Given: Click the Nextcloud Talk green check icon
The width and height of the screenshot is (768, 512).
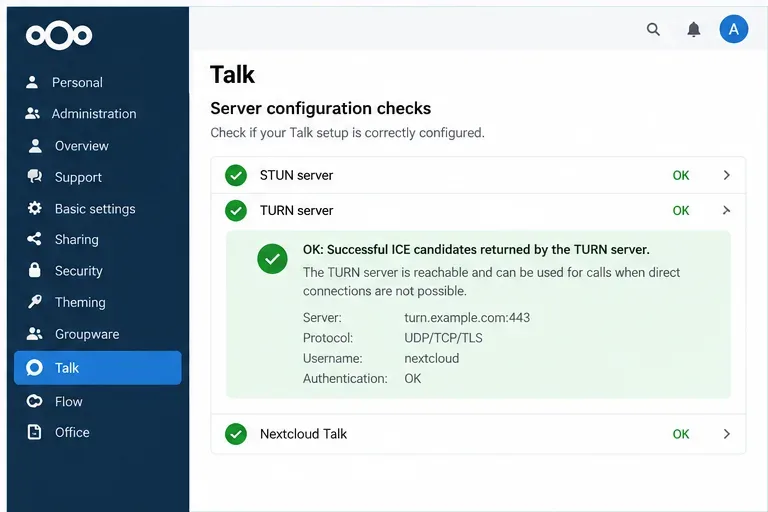Looking at the screenshot, I should [236, 434].
